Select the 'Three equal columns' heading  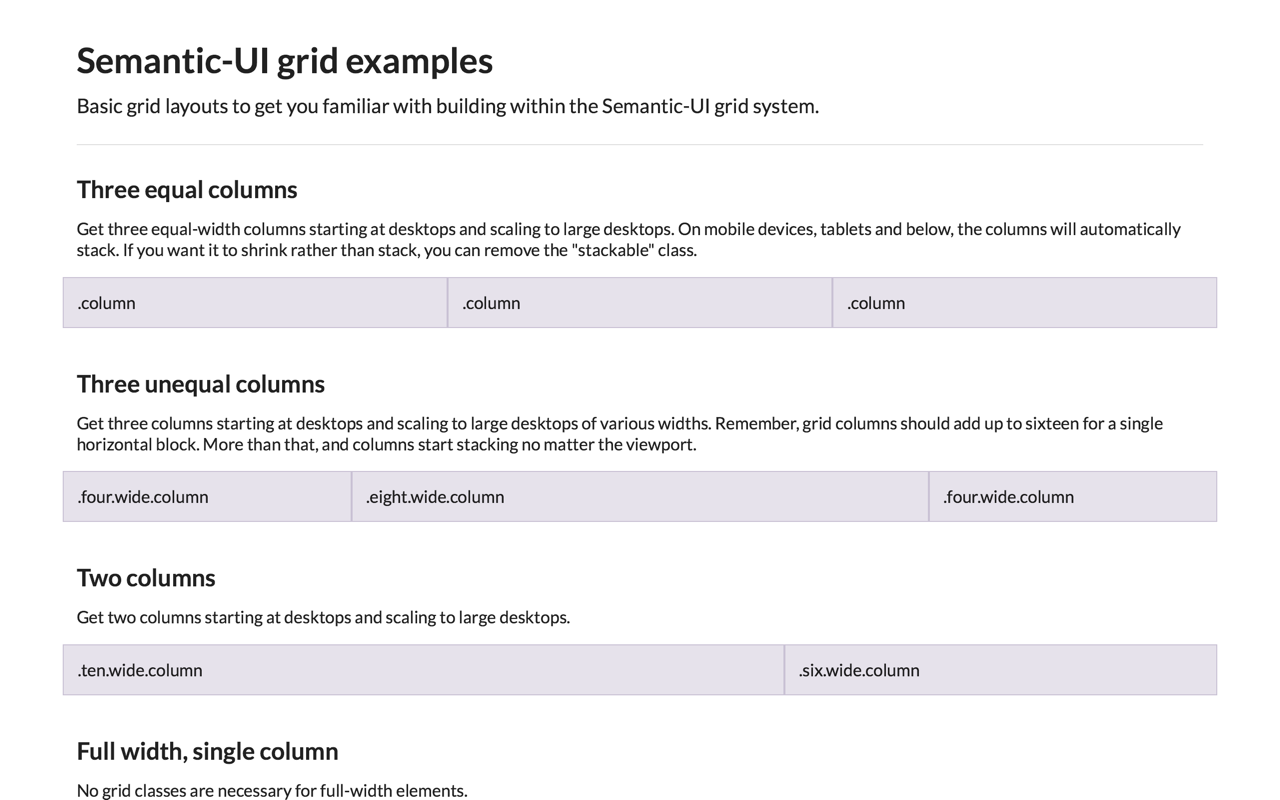[x=187, y=190]
